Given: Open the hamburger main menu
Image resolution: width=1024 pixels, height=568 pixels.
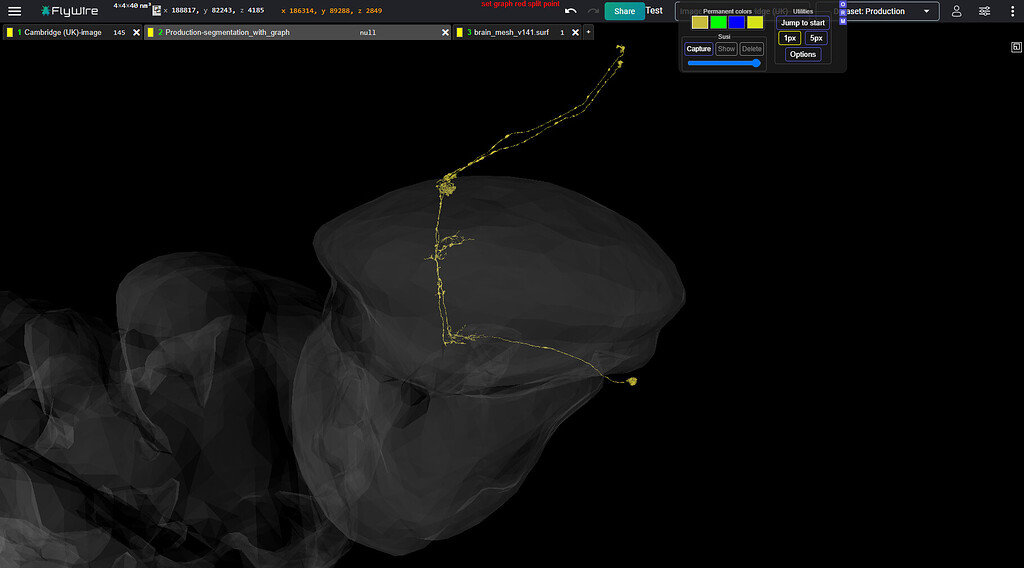Looking at the screenshot, I should pyautogui.click(x=14, y=11).
